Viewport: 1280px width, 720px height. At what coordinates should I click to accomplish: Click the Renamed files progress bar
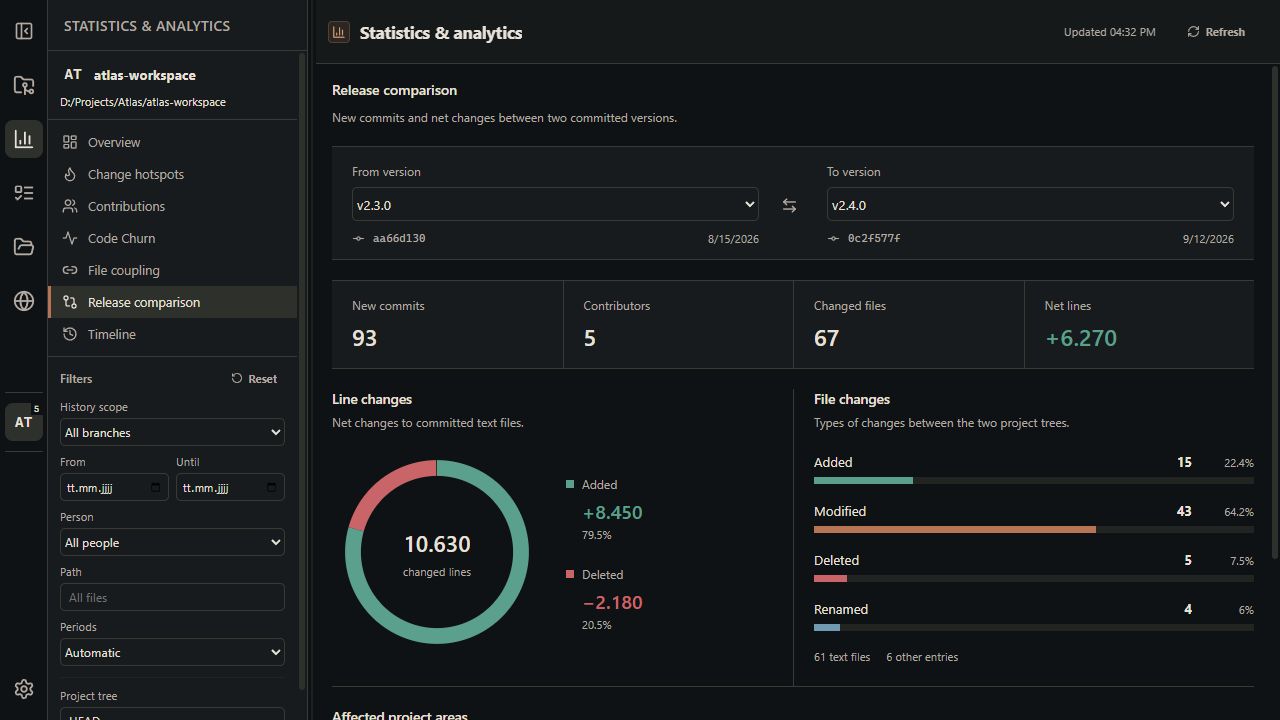click(x=1033, y=628)
